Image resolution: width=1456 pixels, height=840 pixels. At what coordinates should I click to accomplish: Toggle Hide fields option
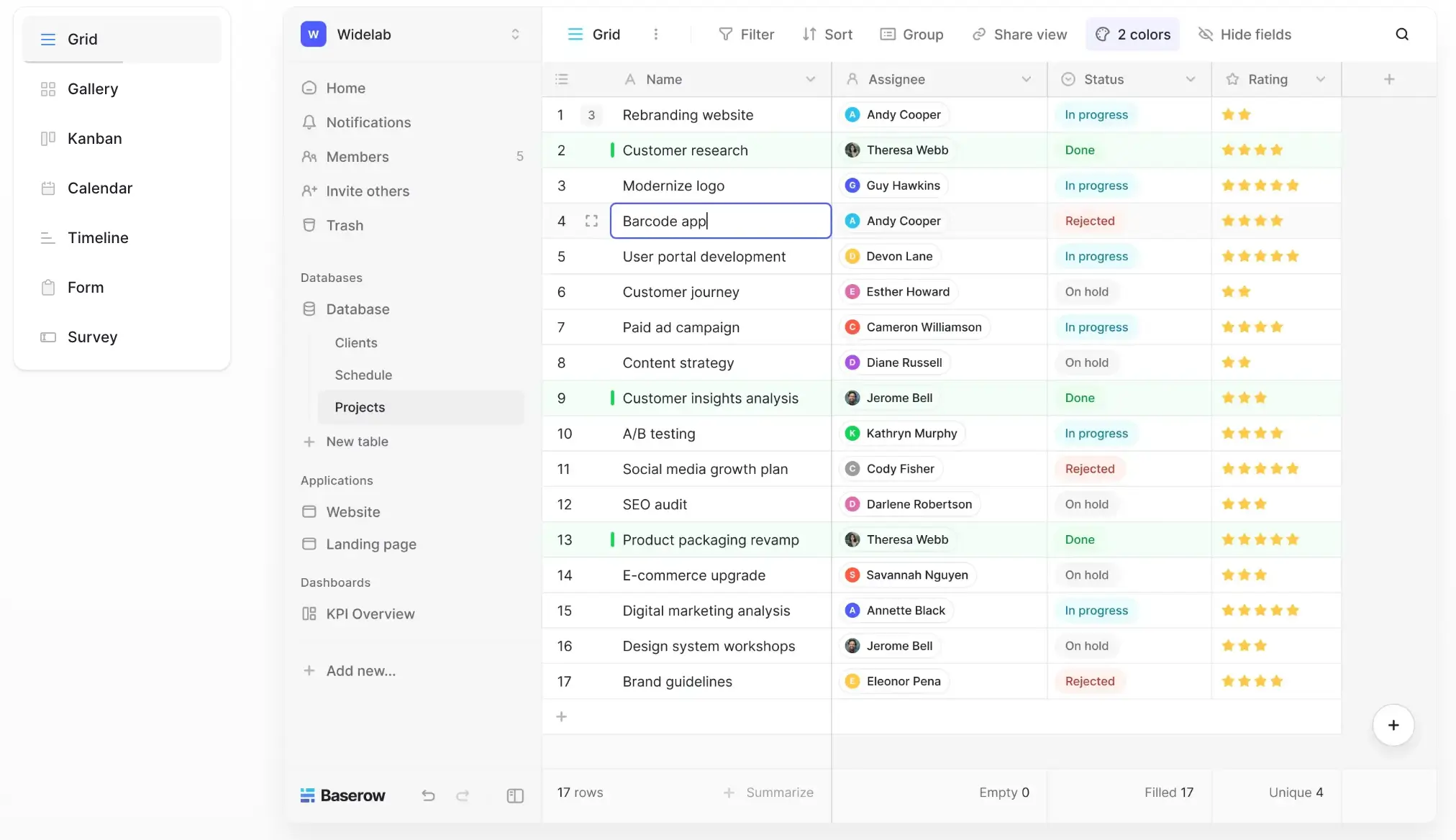[1245, 35]
